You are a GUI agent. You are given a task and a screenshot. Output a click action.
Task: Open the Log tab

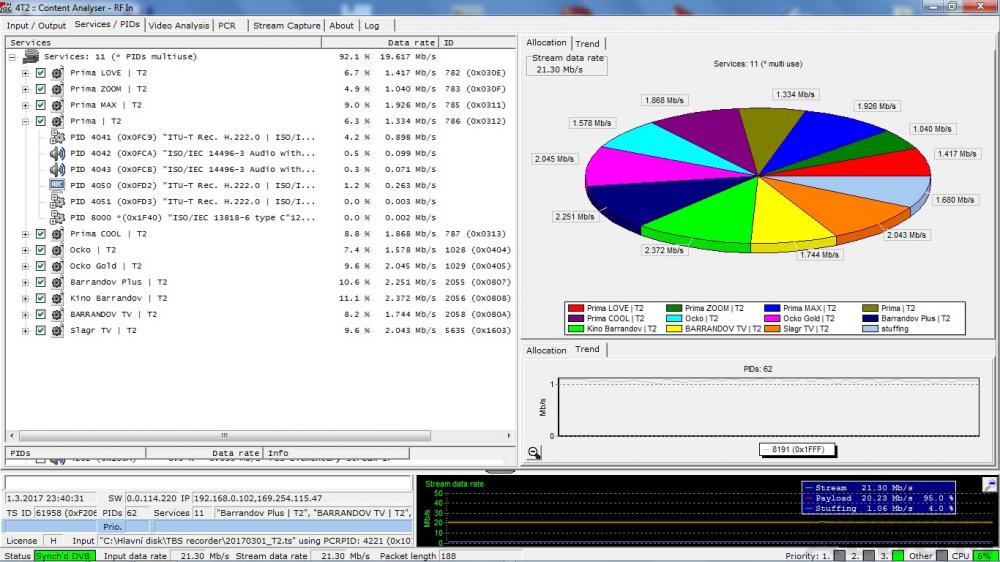point(372,26)
